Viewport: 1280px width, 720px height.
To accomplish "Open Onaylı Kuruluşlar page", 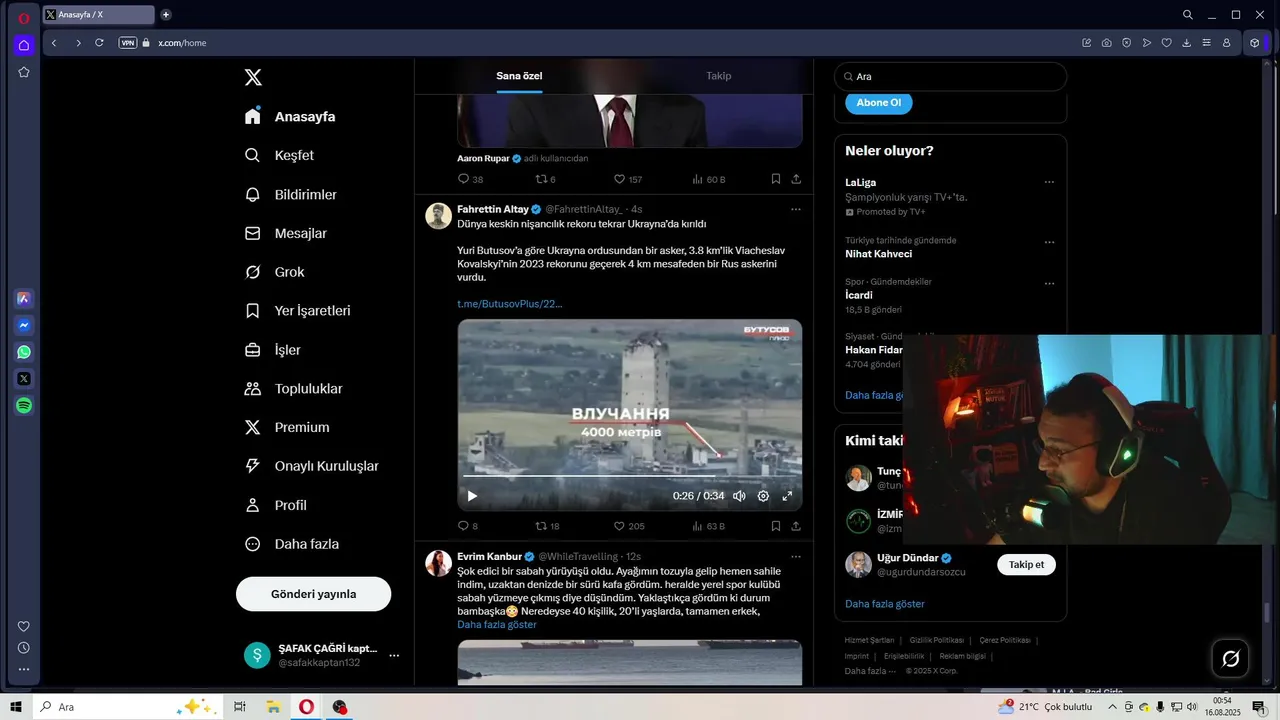I will coord(311,466).
